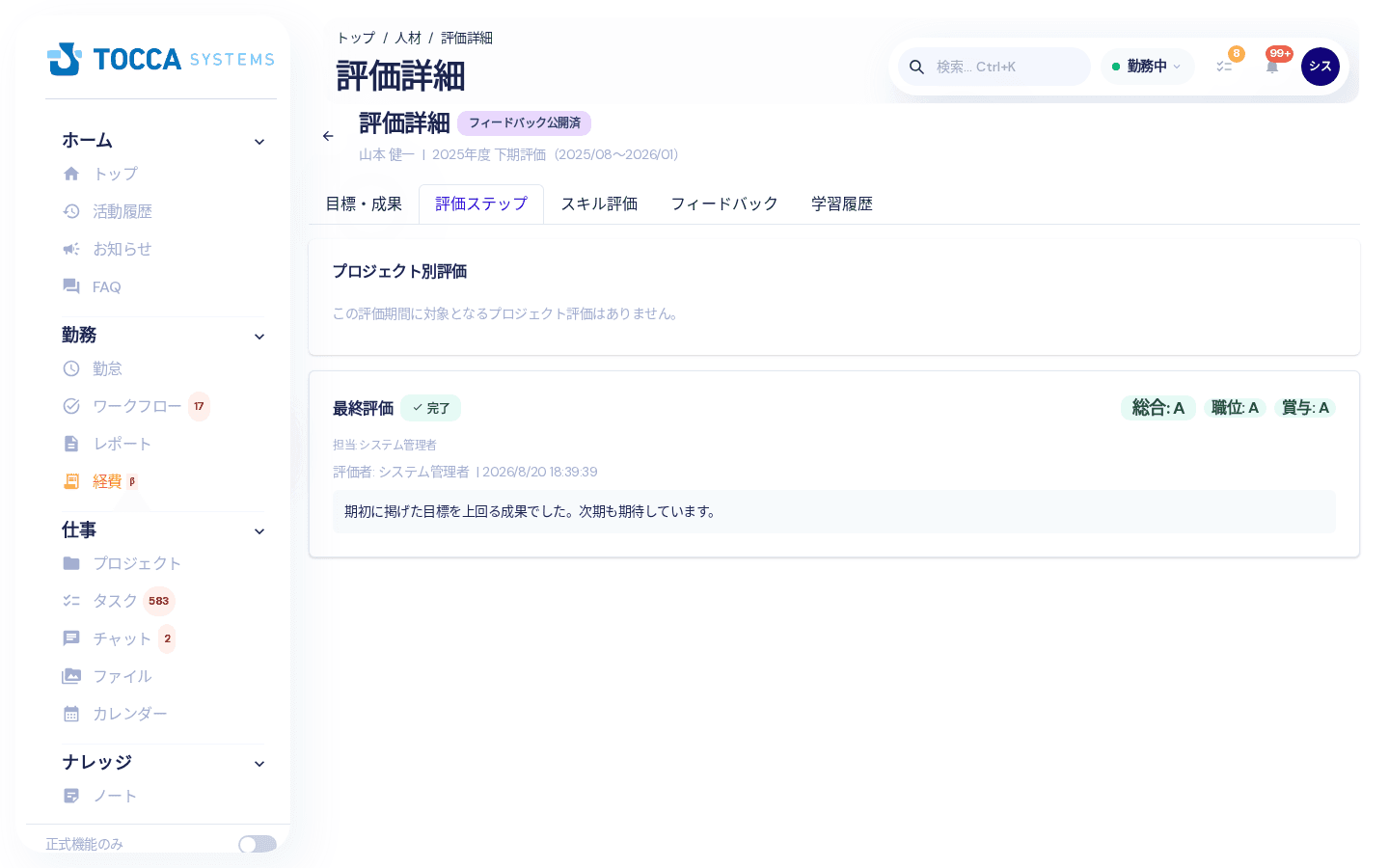Open the フィードバック tab
The width and height of the screenshot is (1389, 868).
(x=724, y=204)
